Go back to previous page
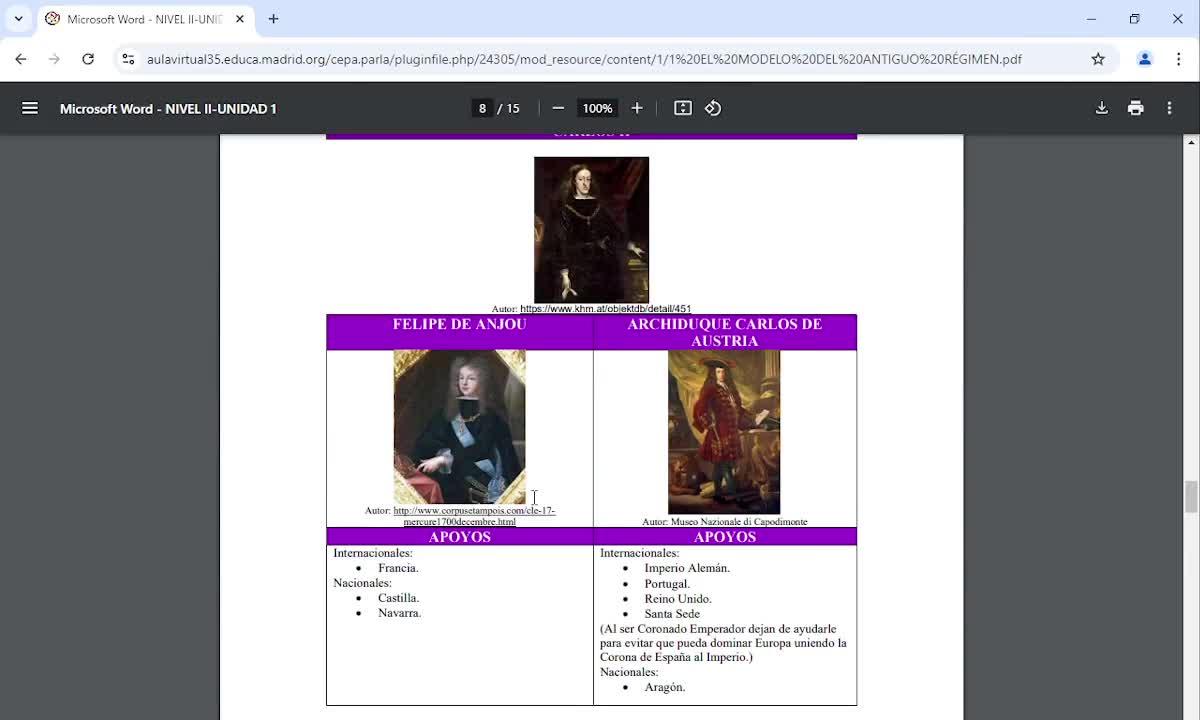This screenshot has width=1200, height=720. tap(21, 59)
